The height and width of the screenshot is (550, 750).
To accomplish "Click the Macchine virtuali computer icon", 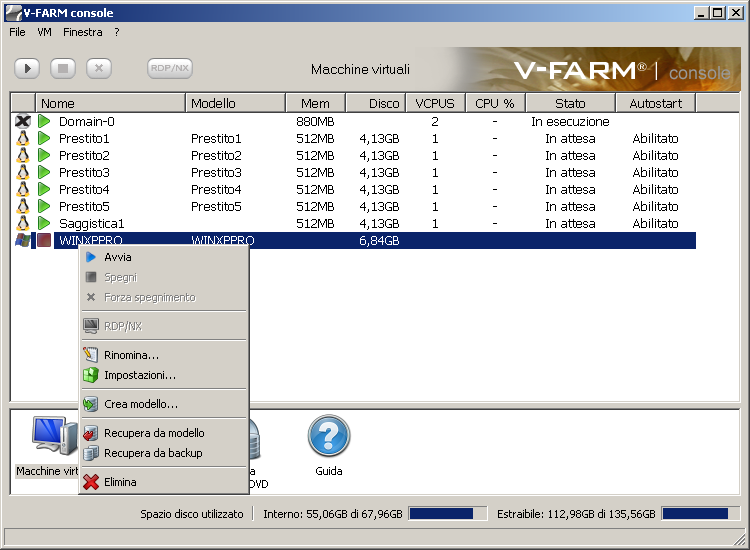I will 54,435.
